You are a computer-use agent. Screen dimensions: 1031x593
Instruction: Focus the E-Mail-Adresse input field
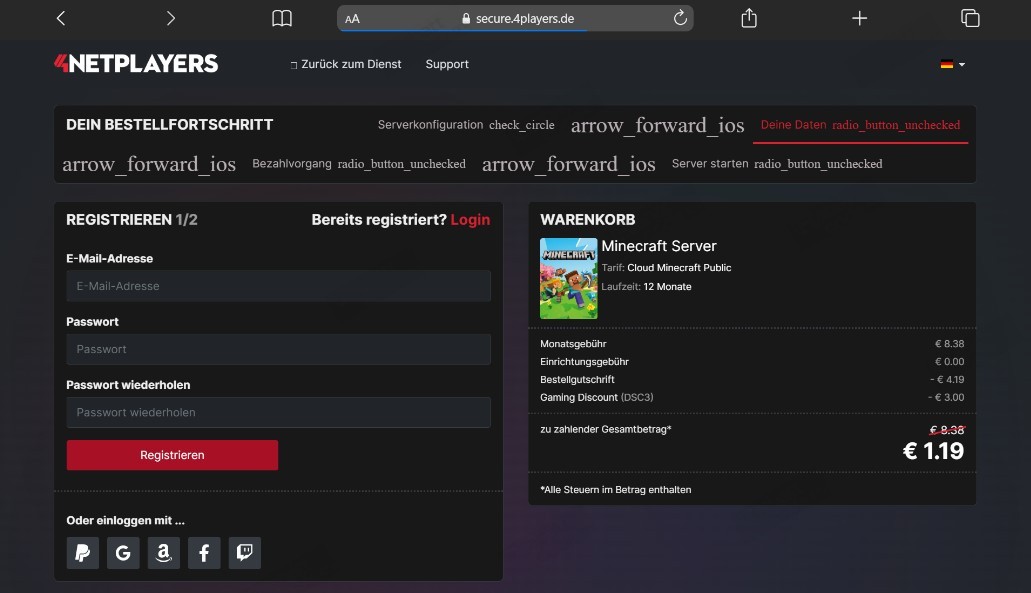[x=278, y=285]
